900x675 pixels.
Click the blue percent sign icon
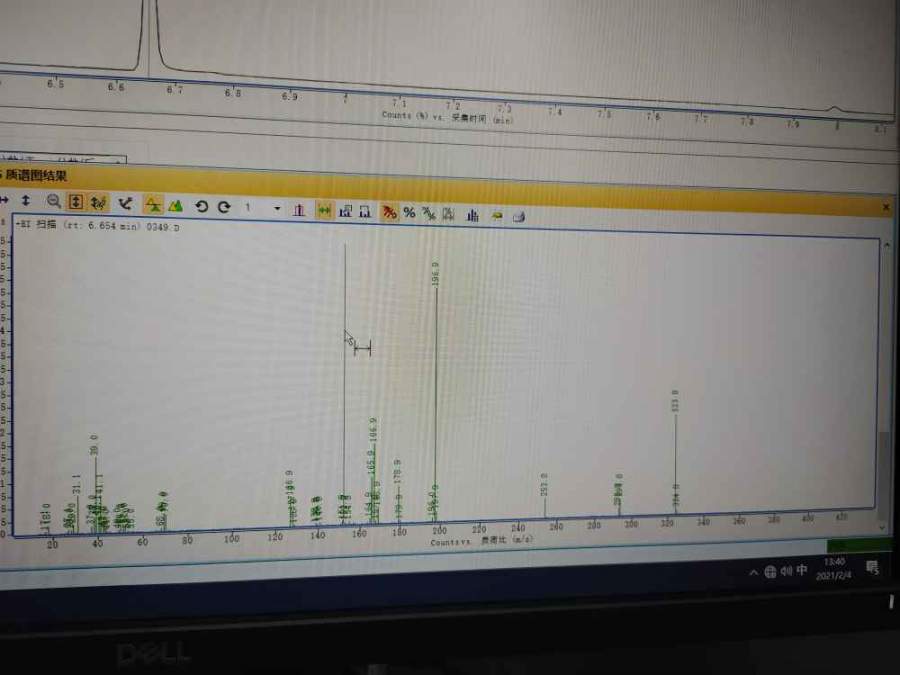click(x=409, y=213)
